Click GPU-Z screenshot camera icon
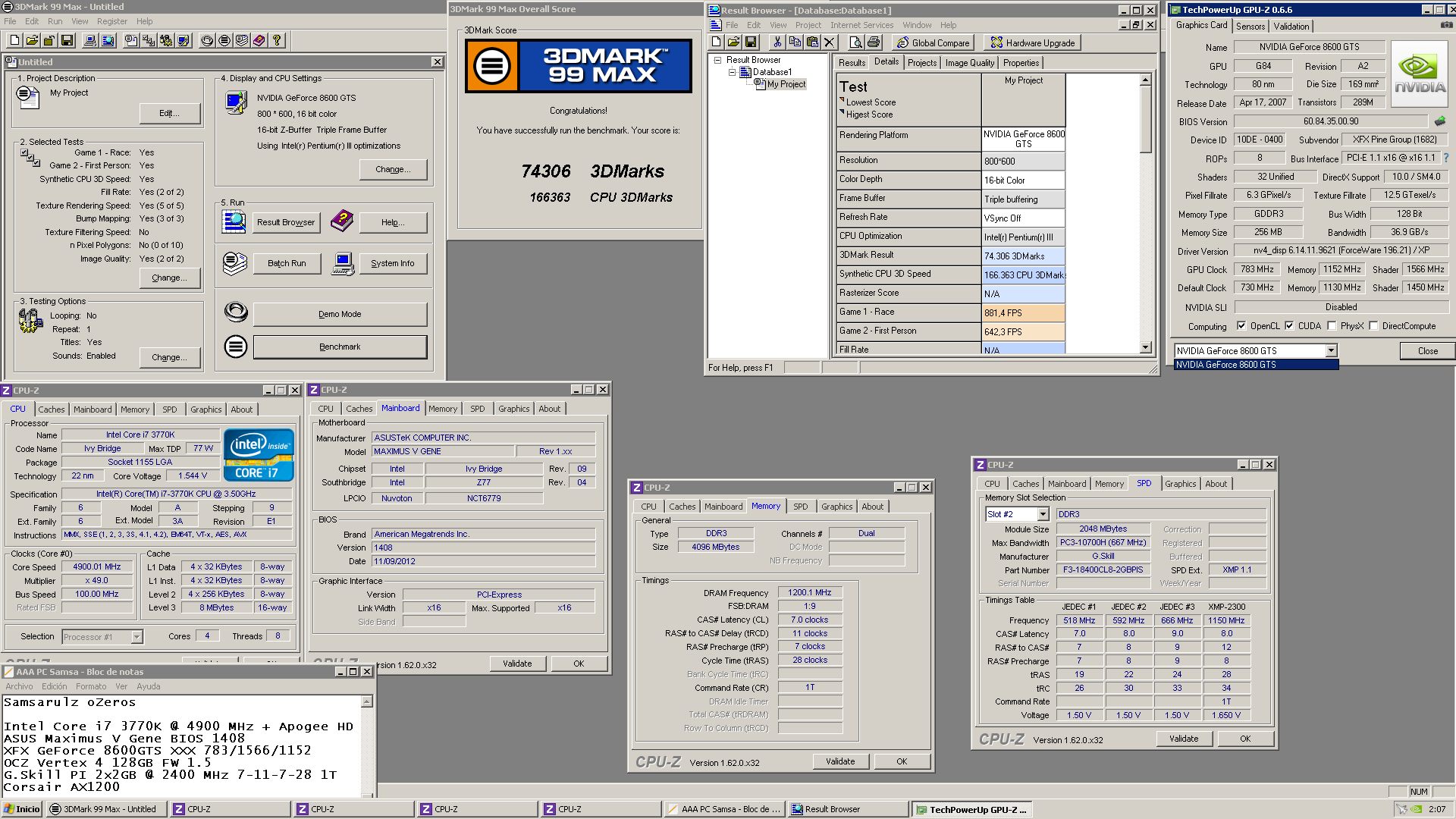The width and height of the screenshot is (1456, 819). coord(1447,25)
